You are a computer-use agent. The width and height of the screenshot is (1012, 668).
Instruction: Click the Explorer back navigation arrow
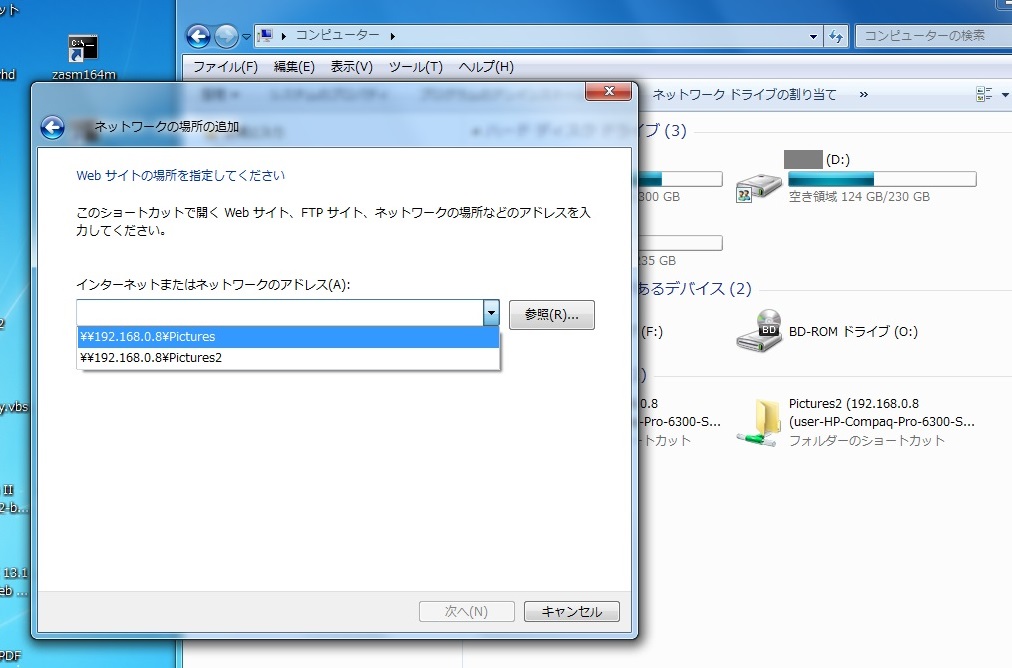(x=200, y=37)
